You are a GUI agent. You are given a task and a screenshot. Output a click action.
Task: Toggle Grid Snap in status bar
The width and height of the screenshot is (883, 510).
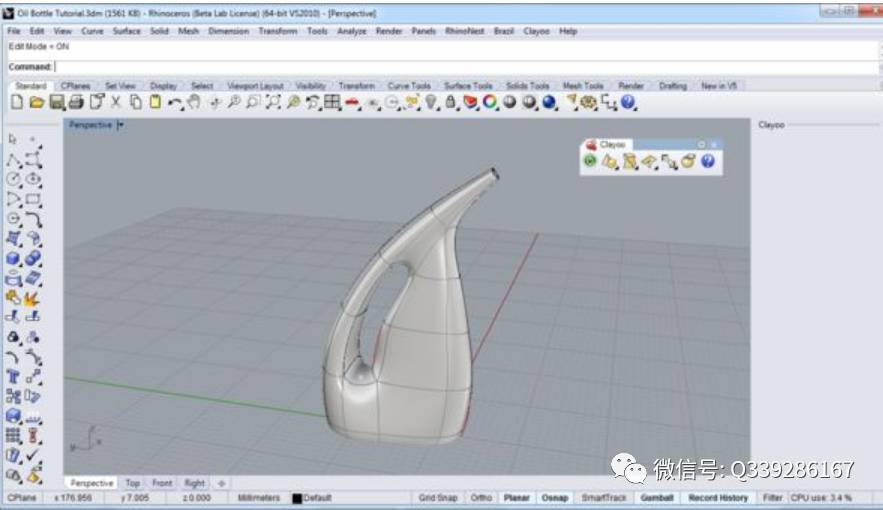click(438, 498)
